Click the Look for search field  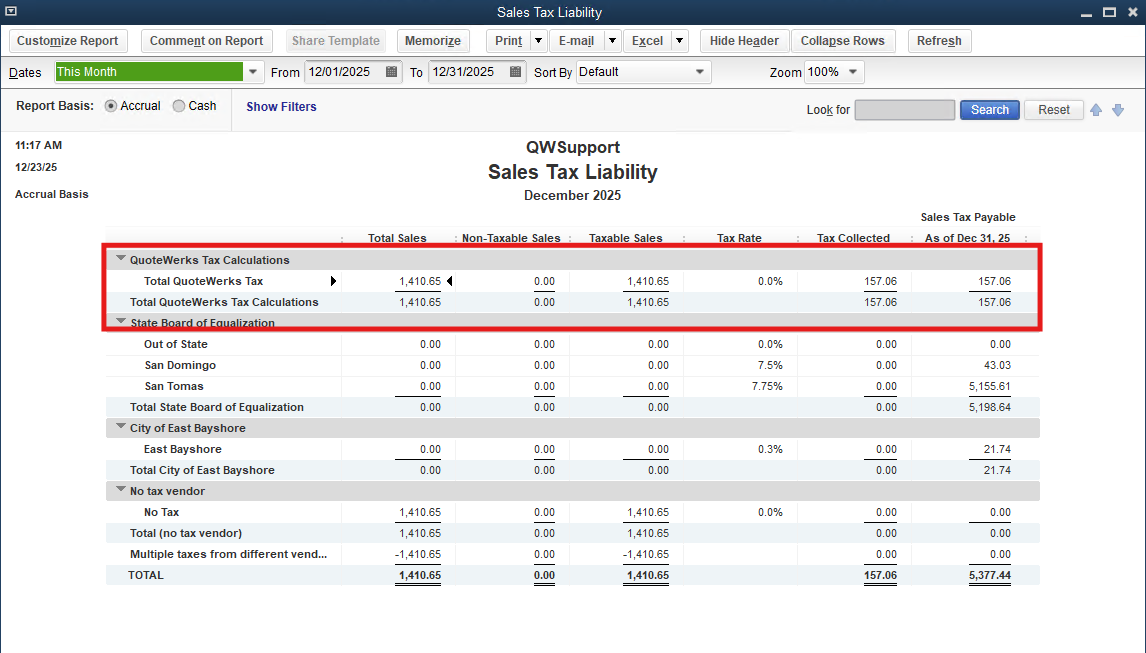pos(904,110)
